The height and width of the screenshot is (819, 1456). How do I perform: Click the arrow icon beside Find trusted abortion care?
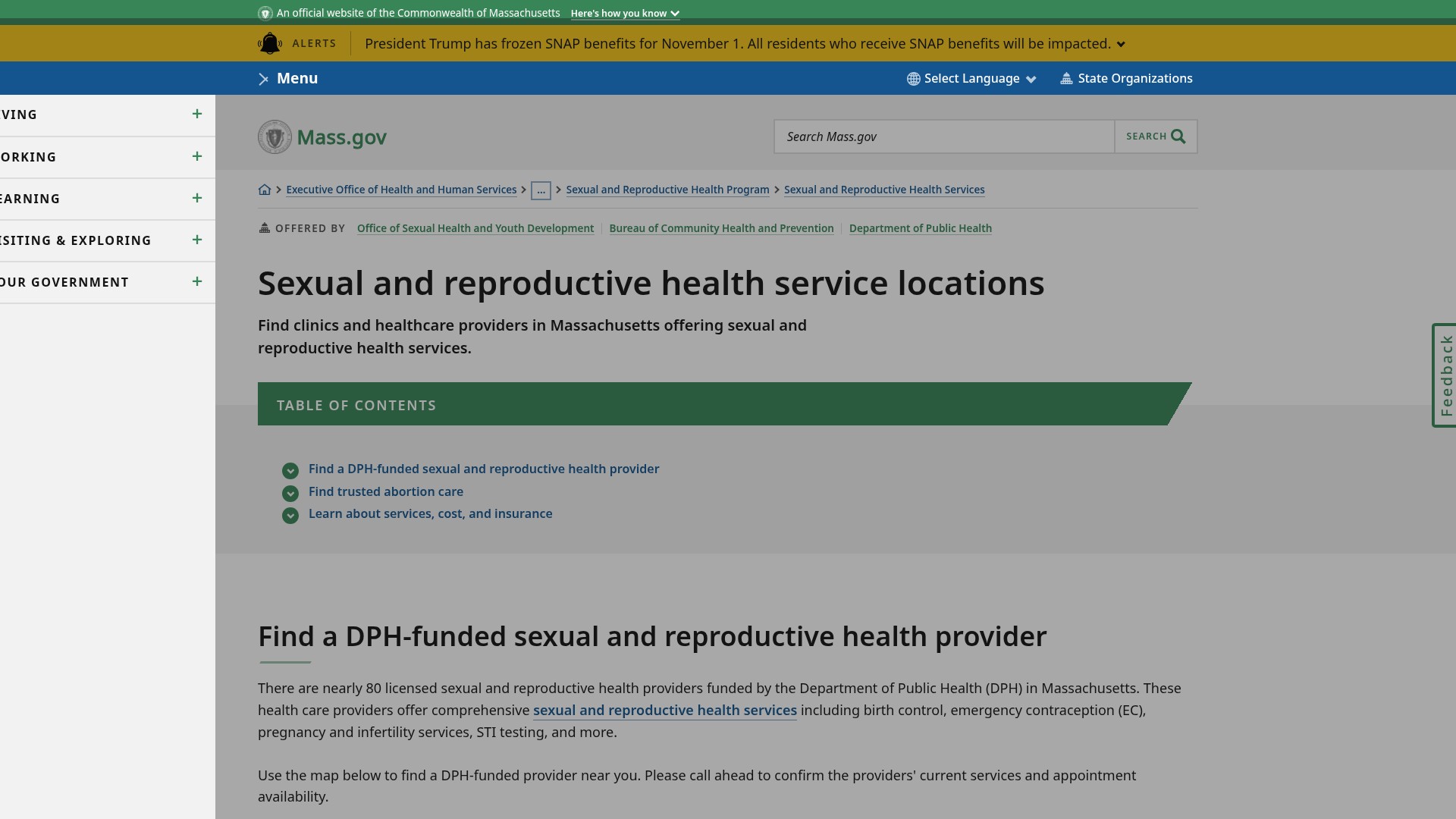click(290, 494)
